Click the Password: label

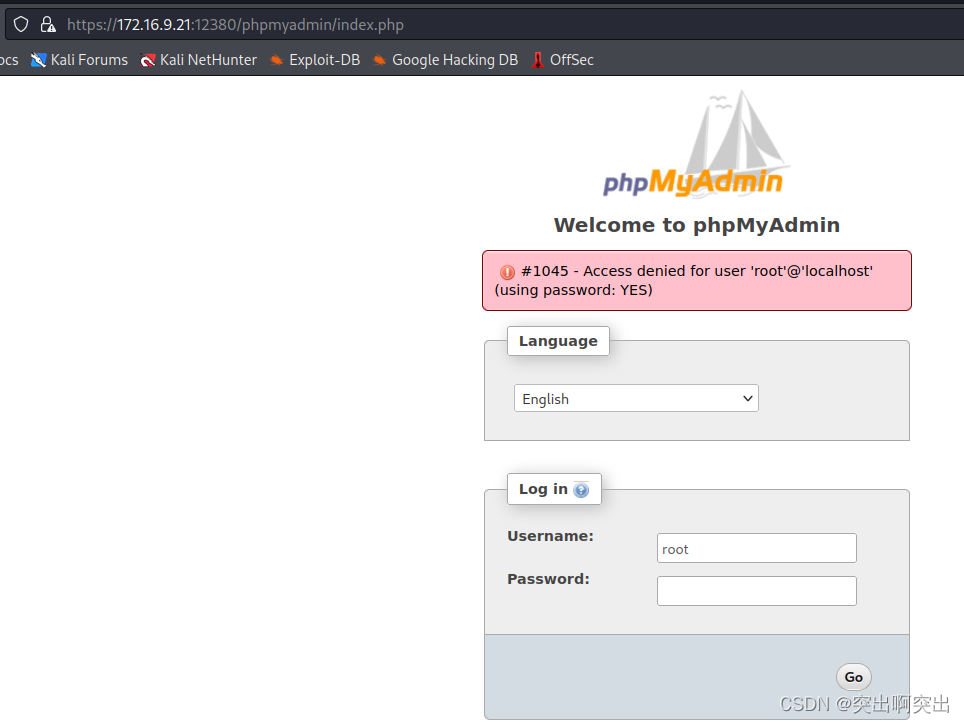point(548,579)
